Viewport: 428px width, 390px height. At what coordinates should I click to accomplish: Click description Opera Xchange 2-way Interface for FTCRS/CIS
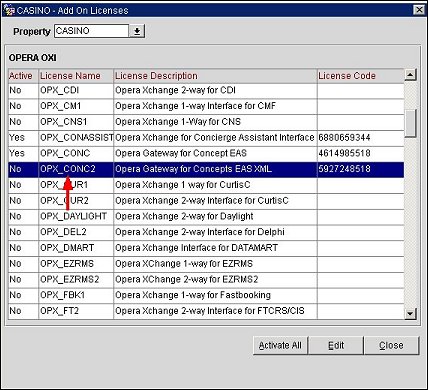pyautogui.click(x=210, y=311)
